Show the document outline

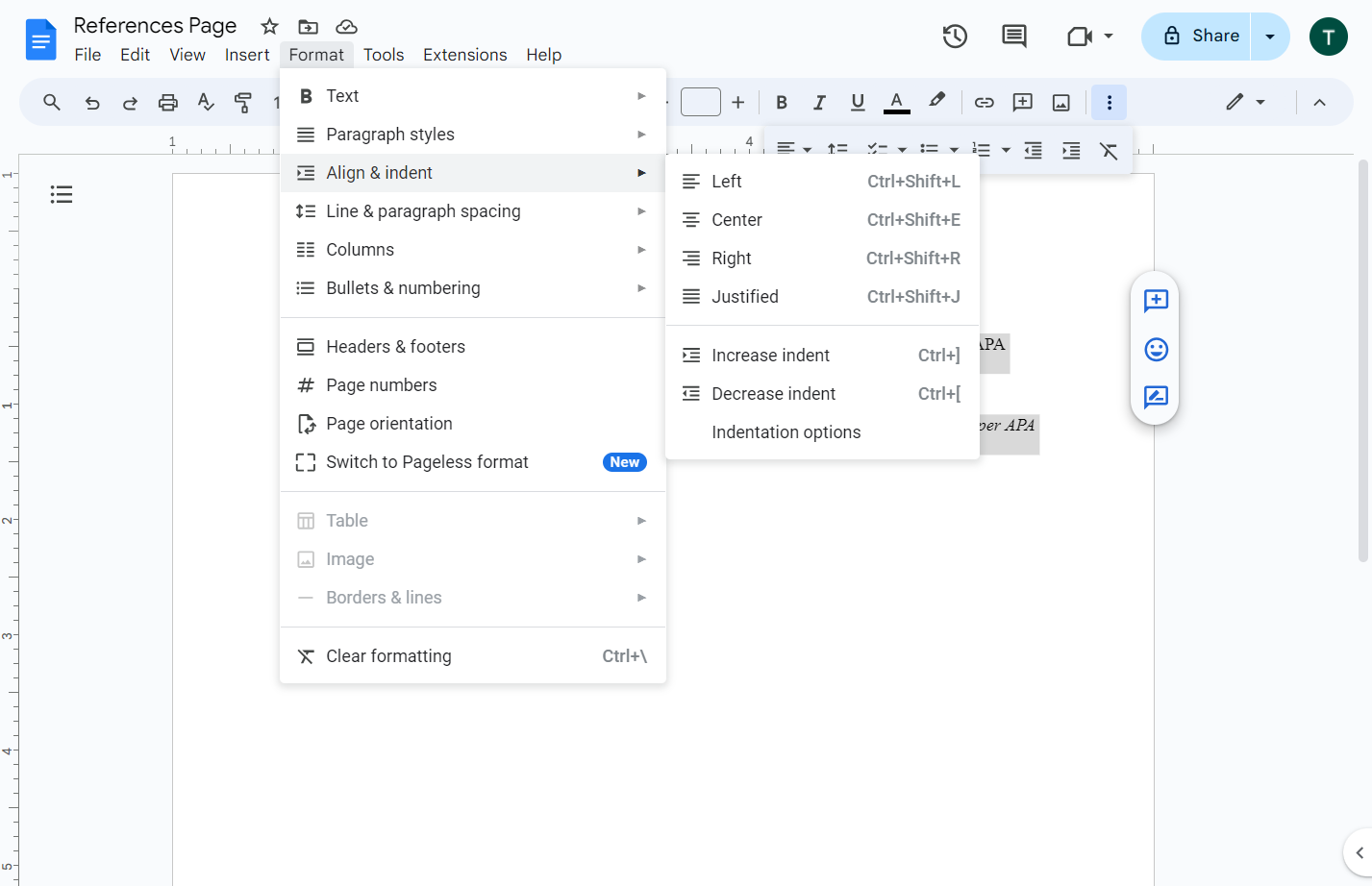(x=62, y=195)
